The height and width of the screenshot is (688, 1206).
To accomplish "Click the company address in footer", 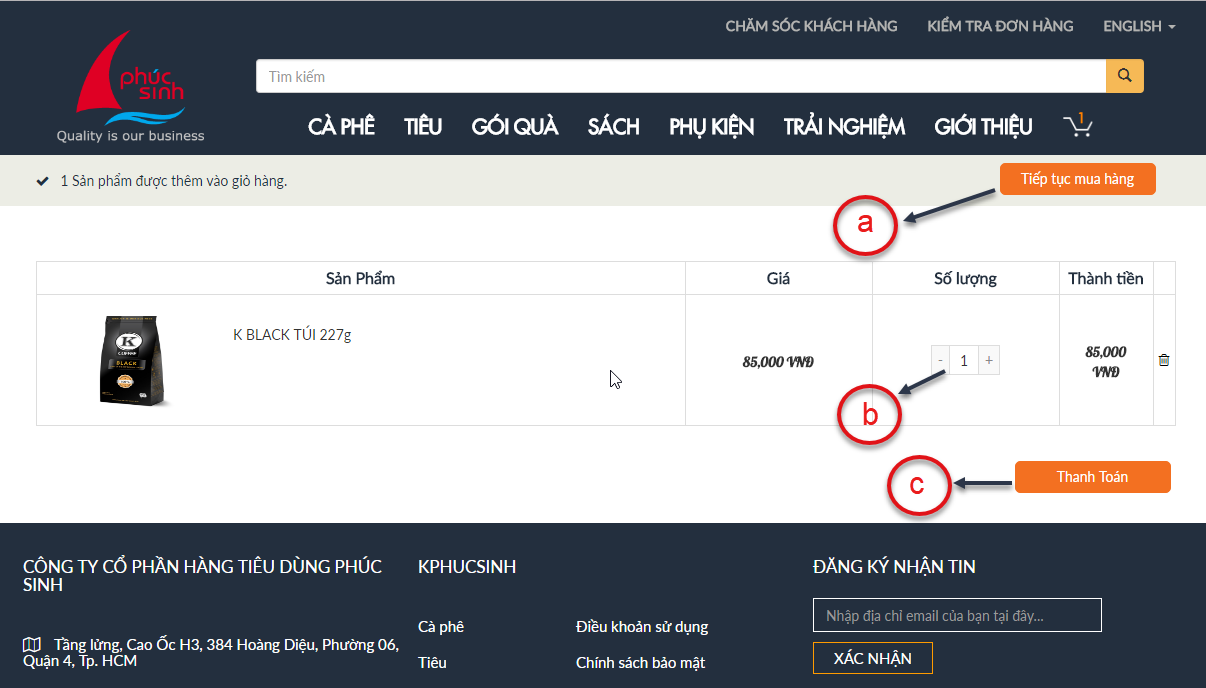I will [x=211, y=653].
